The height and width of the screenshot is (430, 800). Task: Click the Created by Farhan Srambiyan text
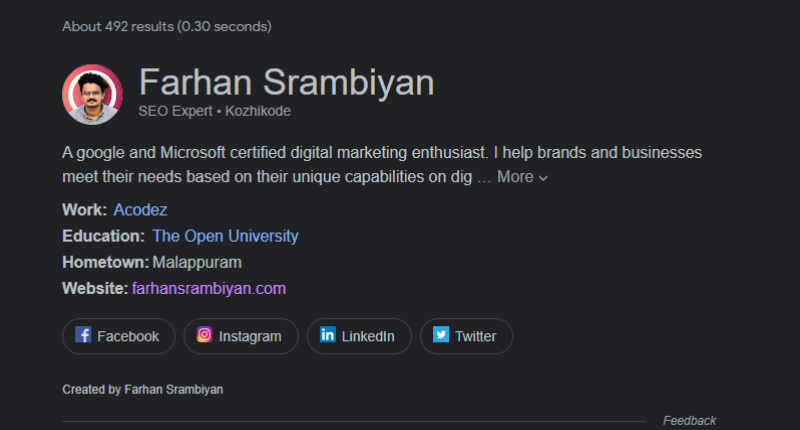(x=142, y=389)
